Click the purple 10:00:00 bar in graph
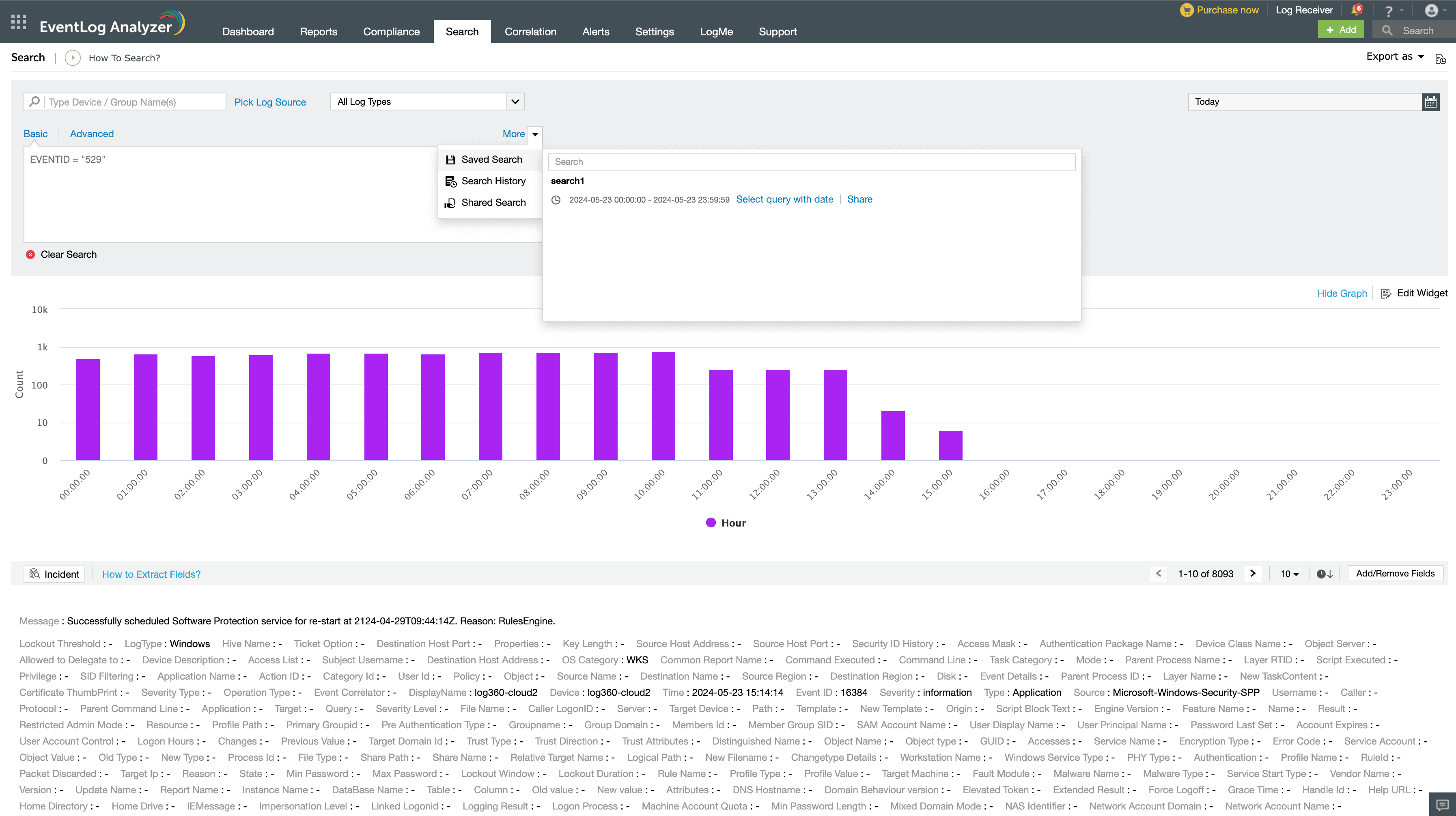Screen dimensions: 1456x816 (663, 406)
